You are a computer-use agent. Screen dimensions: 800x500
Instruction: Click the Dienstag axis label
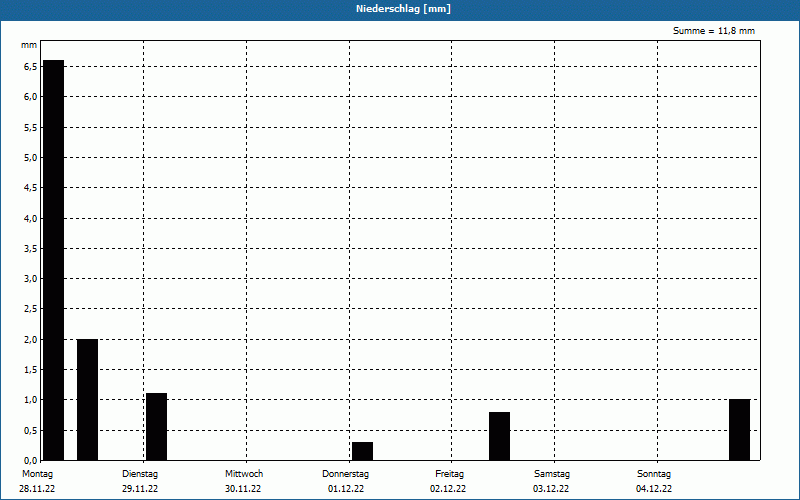[x=140, y=473]
